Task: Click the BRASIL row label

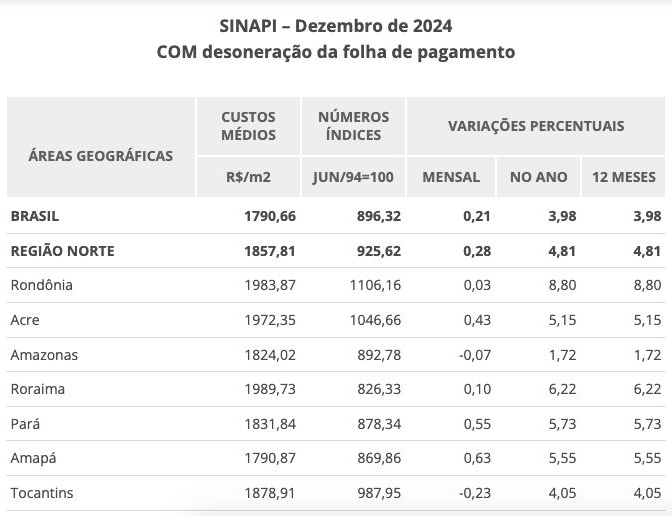Action: (36, 216)
